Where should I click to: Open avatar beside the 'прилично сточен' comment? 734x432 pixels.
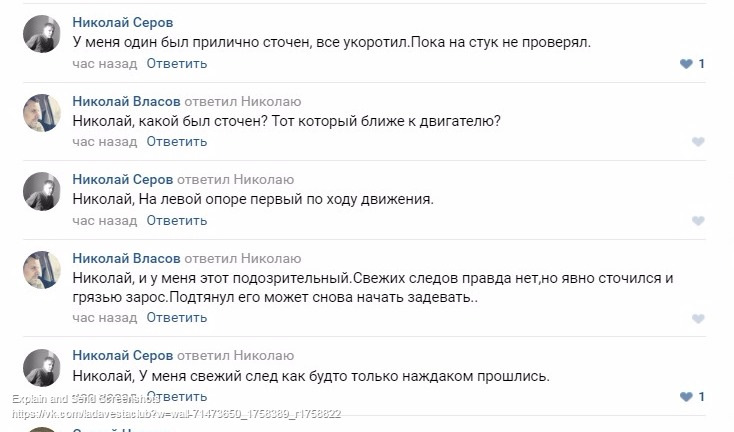point(42,35)
